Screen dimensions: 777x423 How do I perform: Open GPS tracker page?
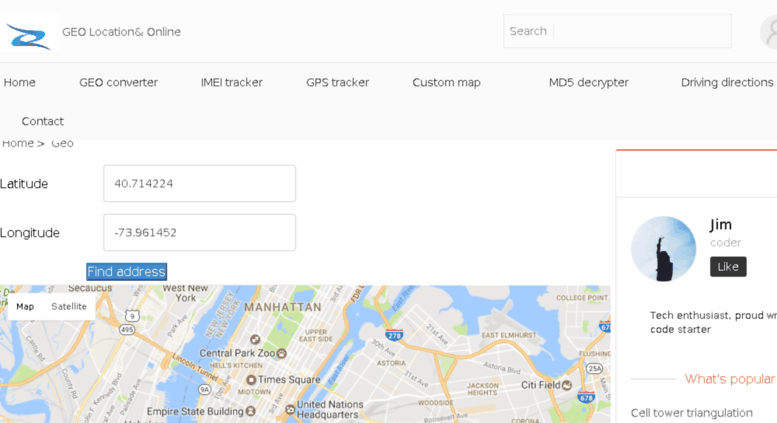(x=337, y=82)
